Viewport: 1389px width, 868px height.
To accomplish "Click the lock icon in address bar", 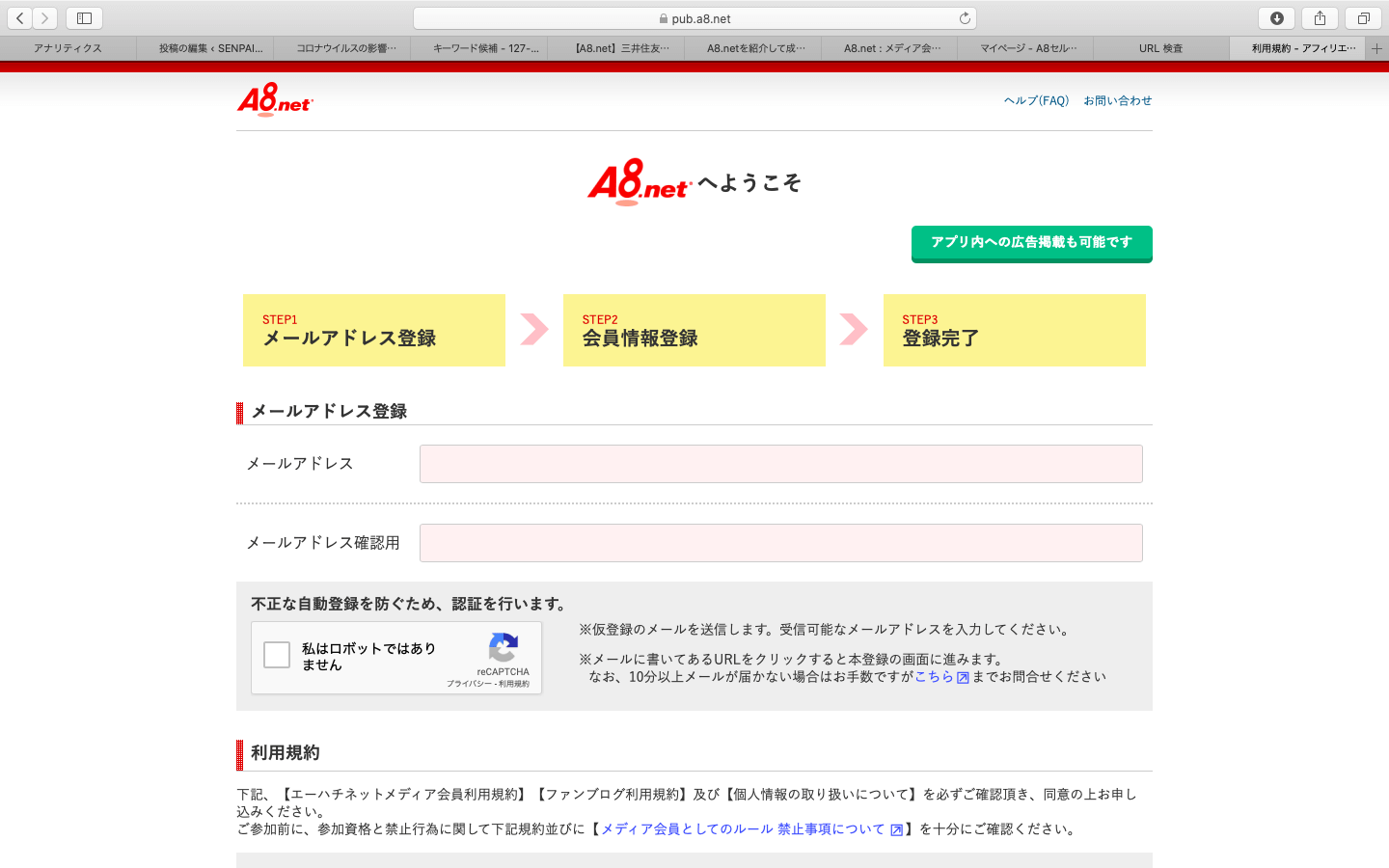I will tap(664, 18).
